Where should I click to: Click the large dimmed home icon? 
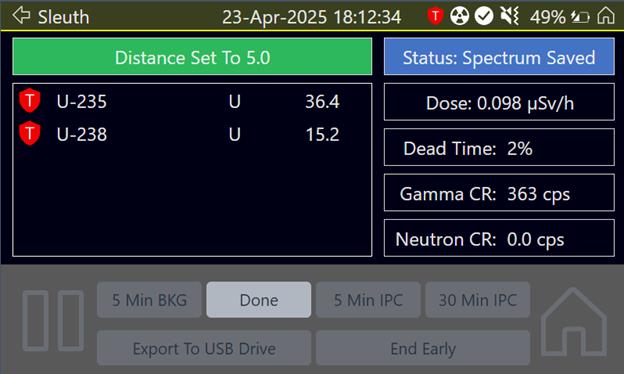[573, 322]
